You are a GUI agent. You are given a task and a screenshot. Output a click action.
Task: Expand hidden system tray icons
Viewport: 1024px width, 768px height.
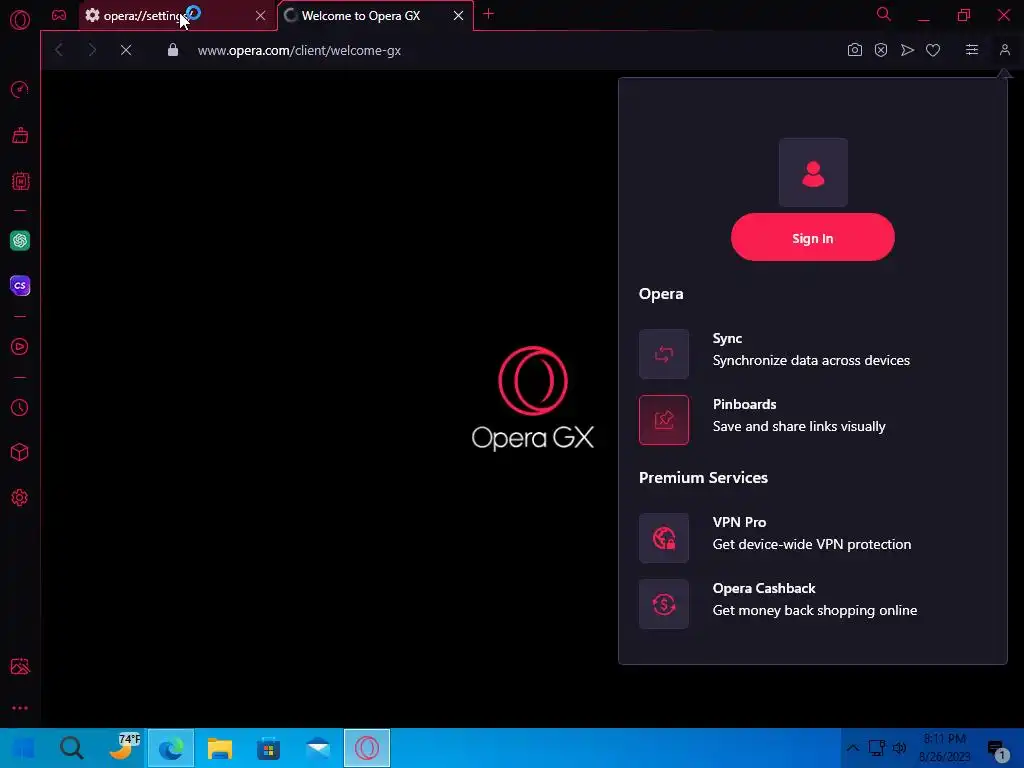coord(852,748)
